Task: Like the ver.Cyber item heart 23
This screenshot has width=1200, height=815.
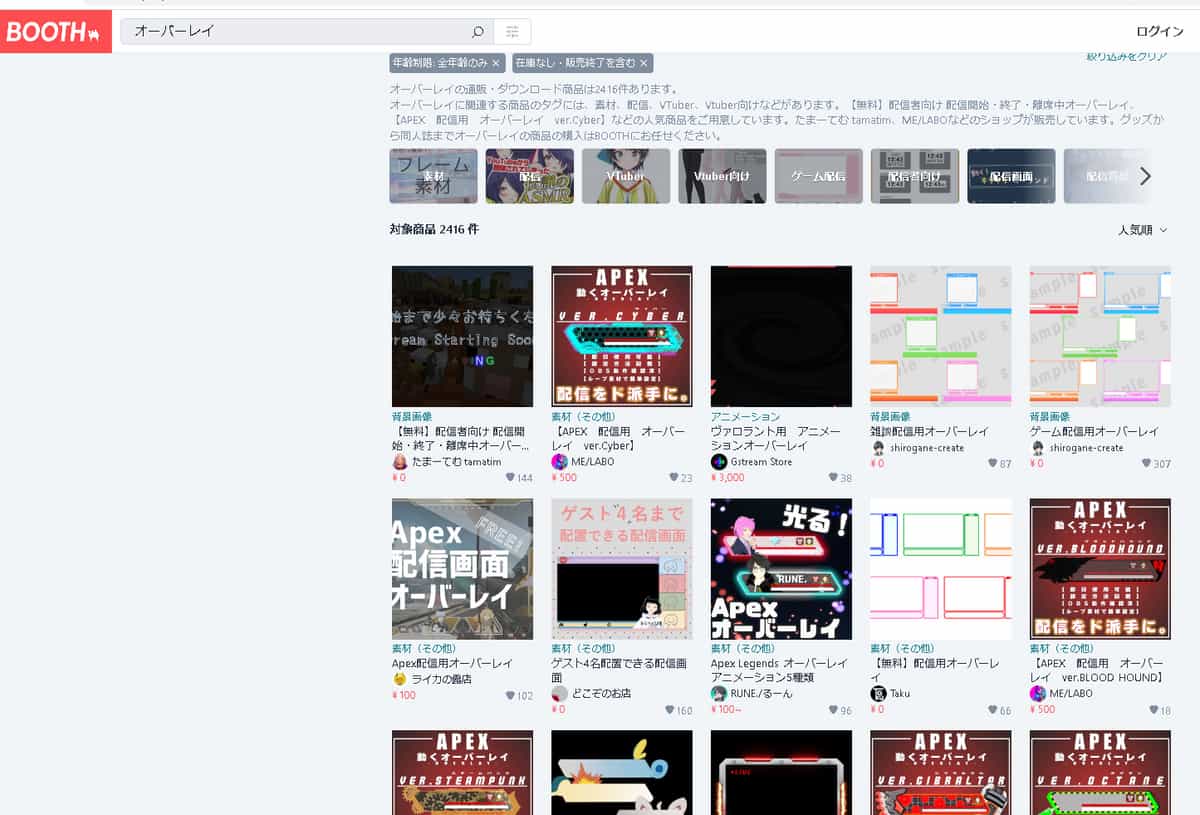Action: 674,478
